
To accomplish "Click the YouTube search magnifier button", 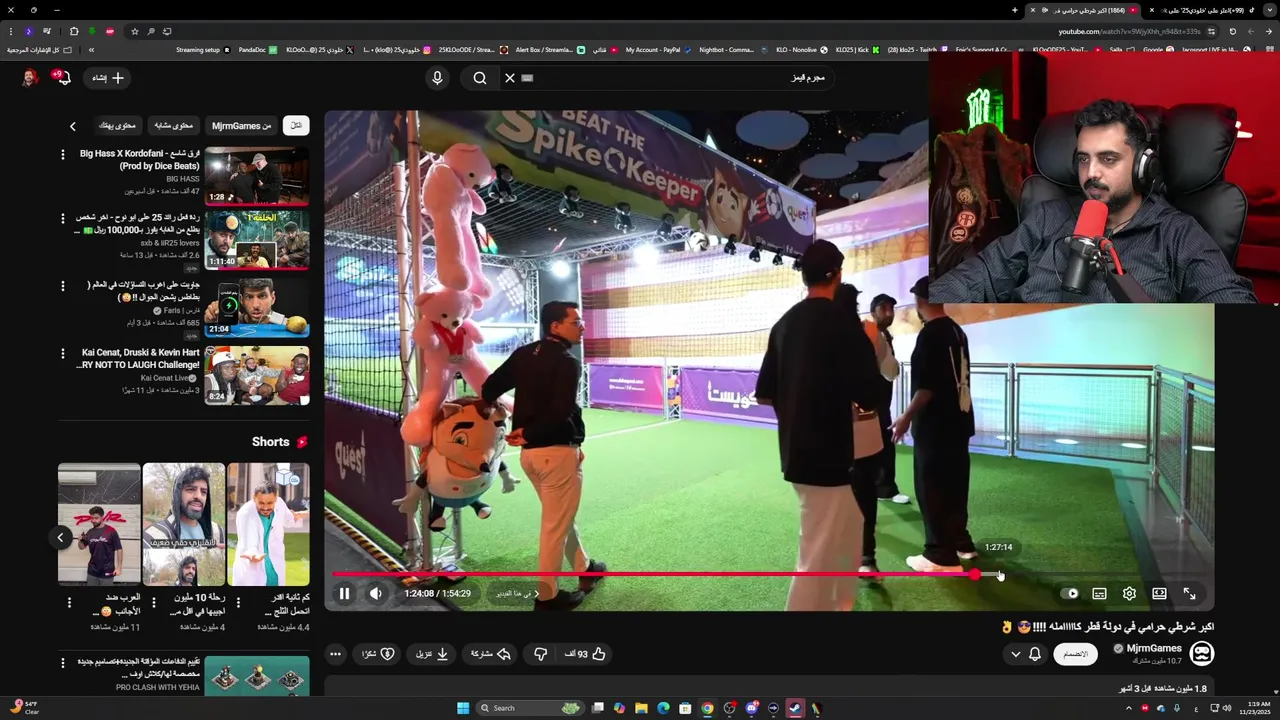I will 480,78.
